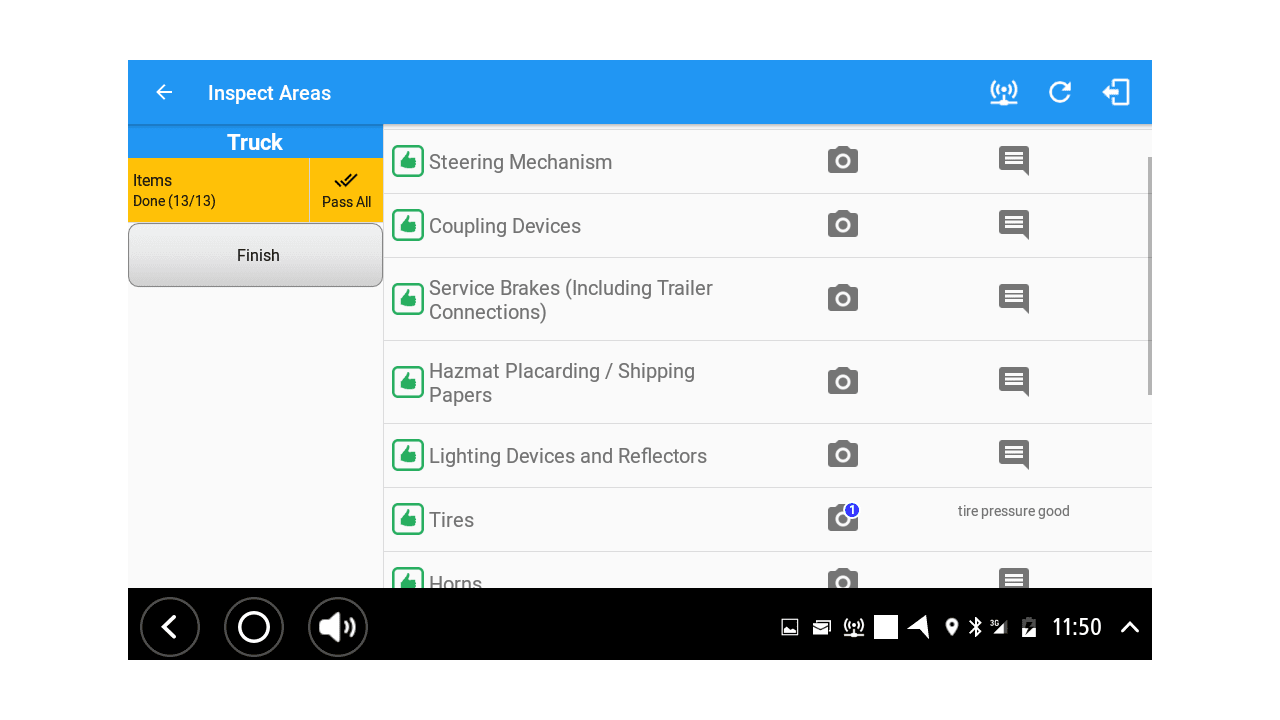
Task: Select the Coupling Devices label
Action: (x=505, y=226)
